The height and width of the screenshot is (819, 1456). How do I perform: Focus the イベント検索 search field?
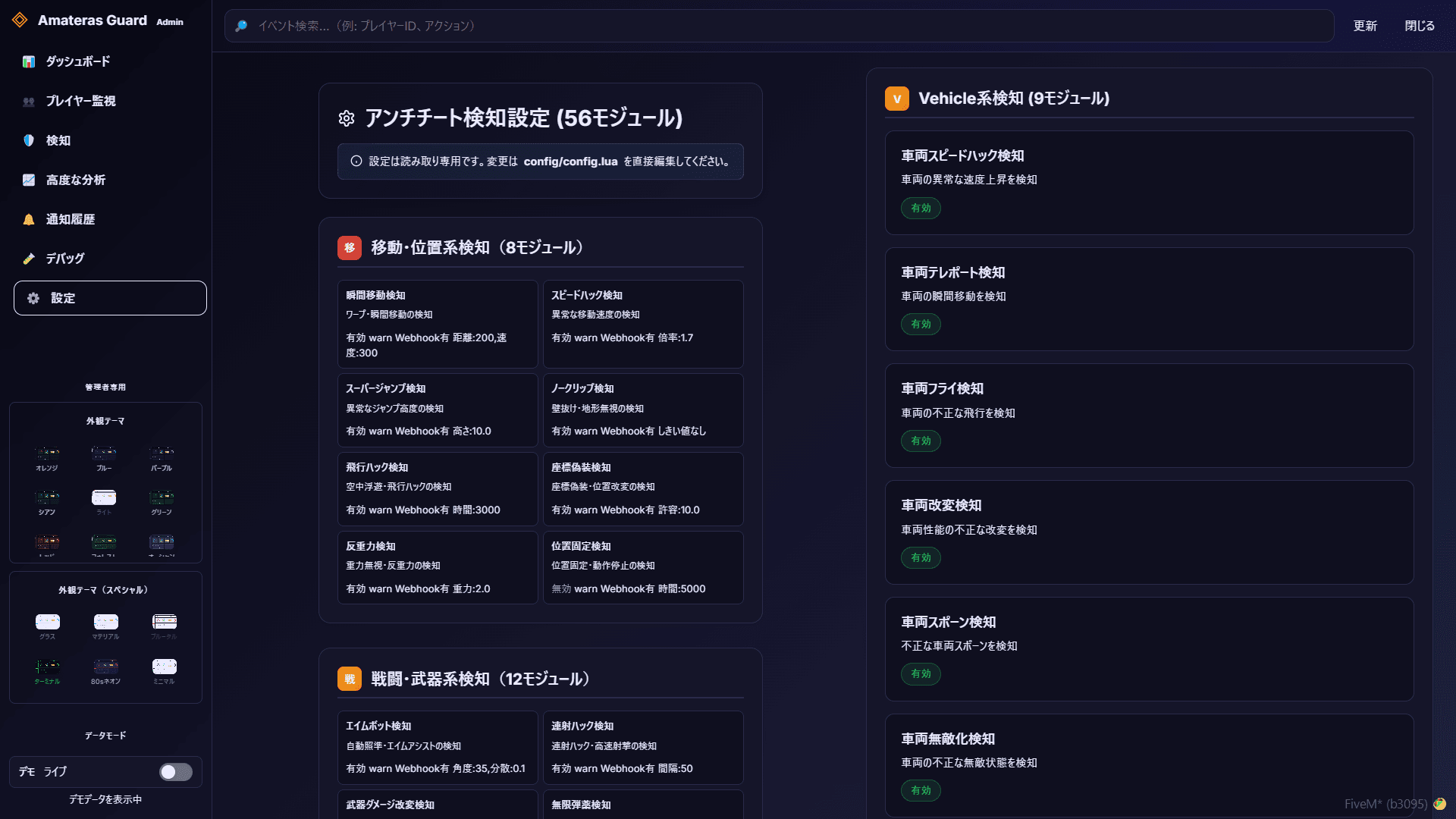pyautogui.click(x=780, y=26)
